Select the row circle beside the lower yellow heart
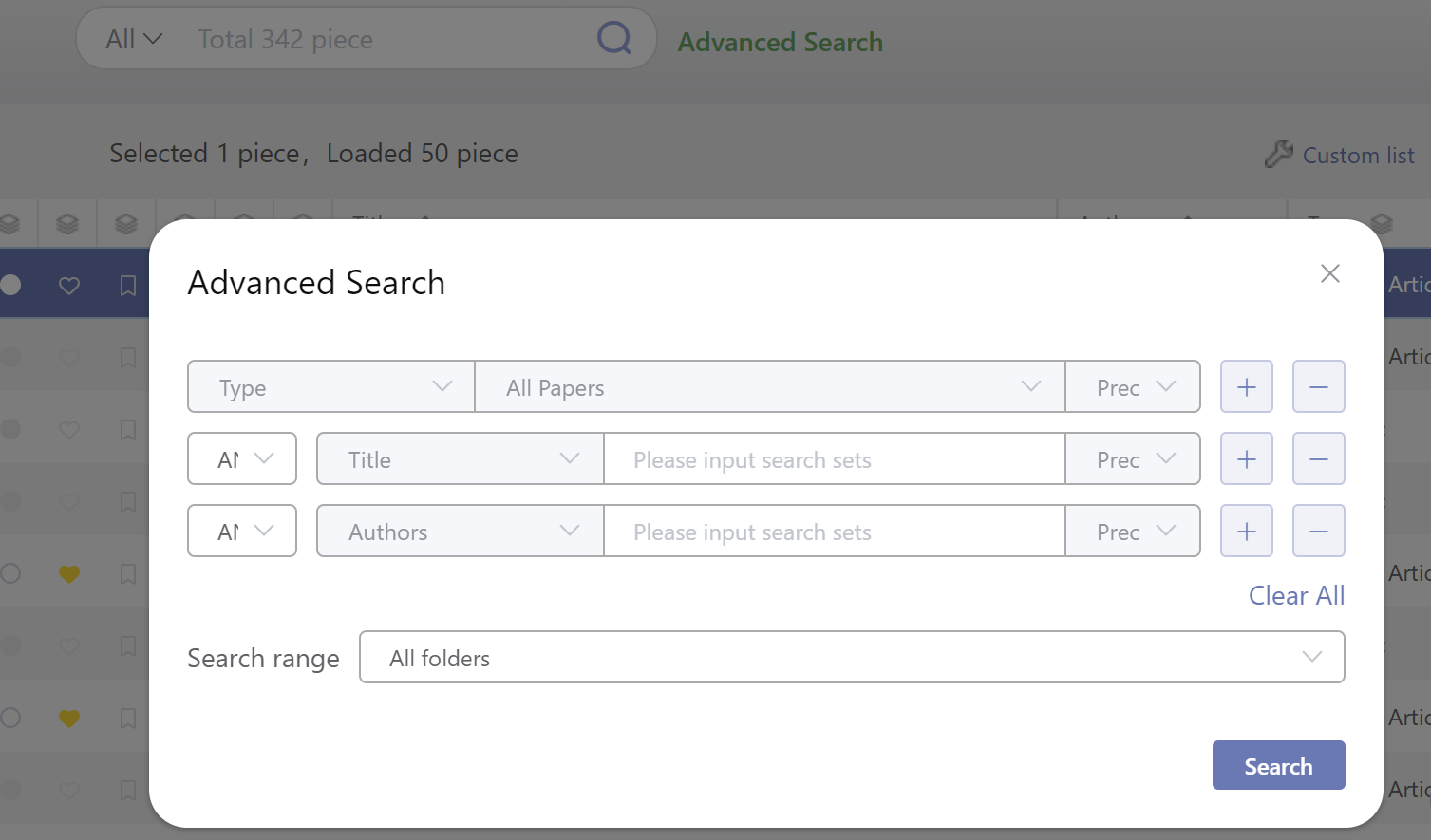Viewport: 1431px width, 840px height. point(10,718)
